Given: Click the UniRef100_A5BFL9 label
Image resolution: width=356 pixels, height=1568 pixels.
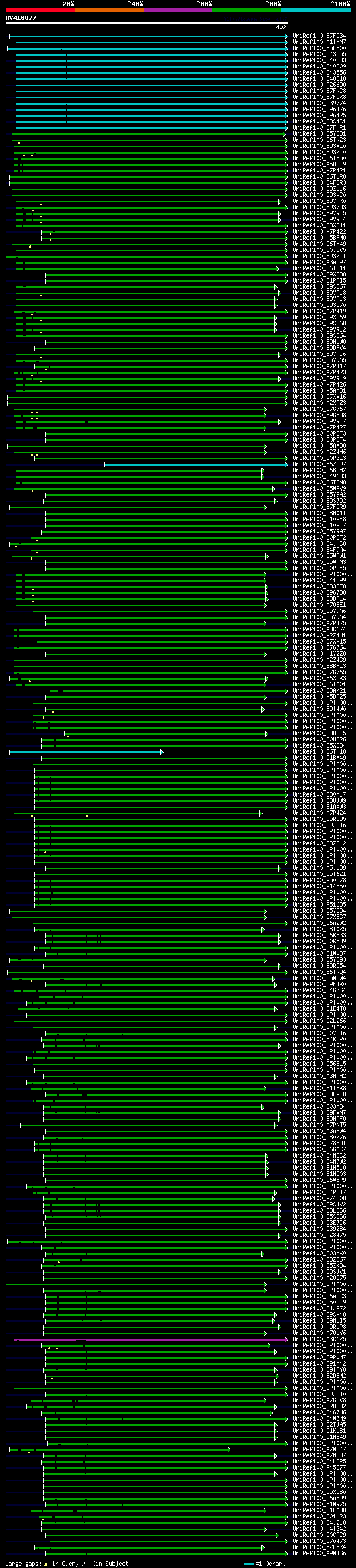Looking at the screenshot, I should [x=319, y=164].
